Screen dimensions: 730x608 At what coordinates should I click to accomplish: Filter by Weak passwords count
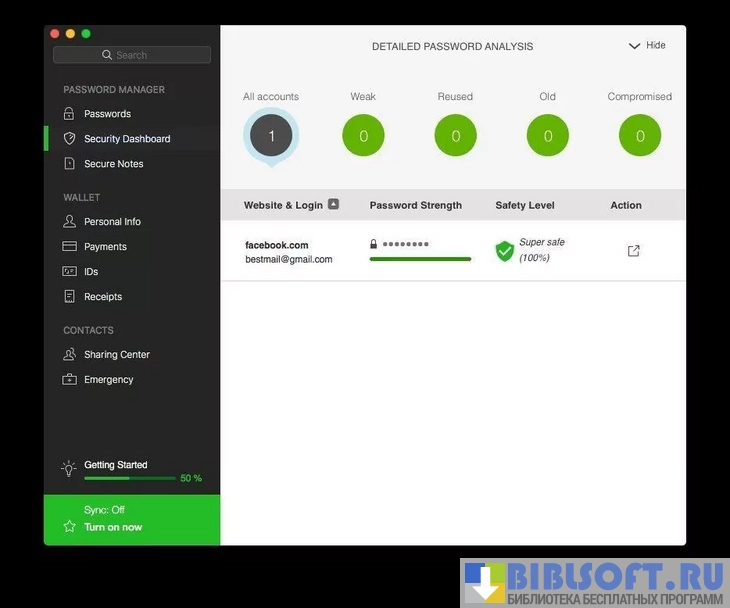coord(363,136)
